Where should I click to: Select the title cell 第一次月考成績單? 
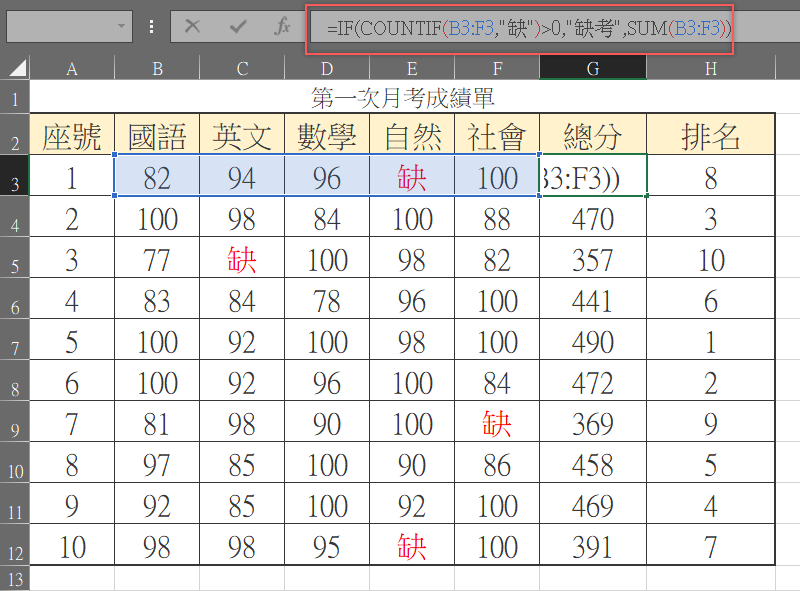pyautogui.click(x=403, y=98)
